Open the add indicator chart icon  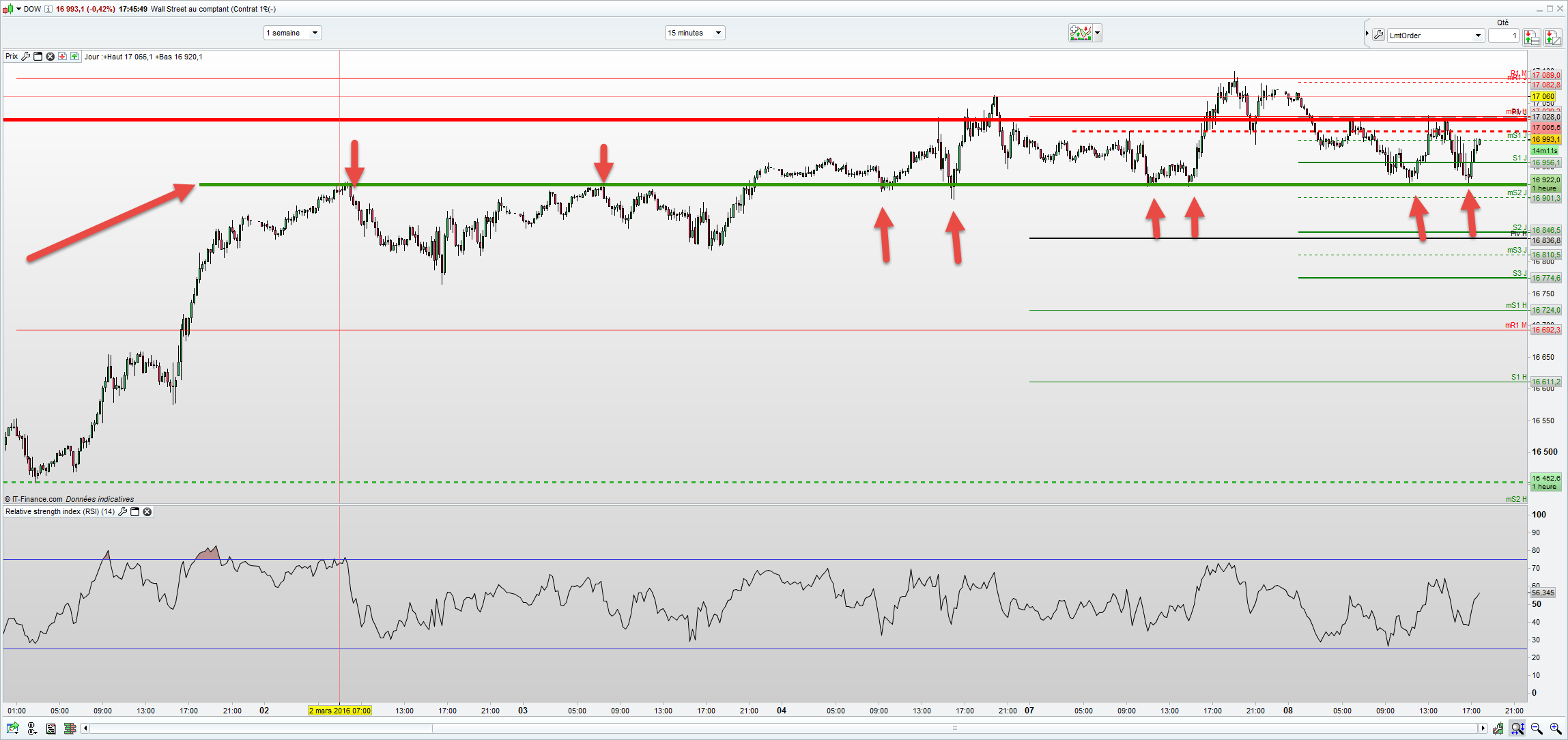pyautogui.click(x=1081, y=33)
